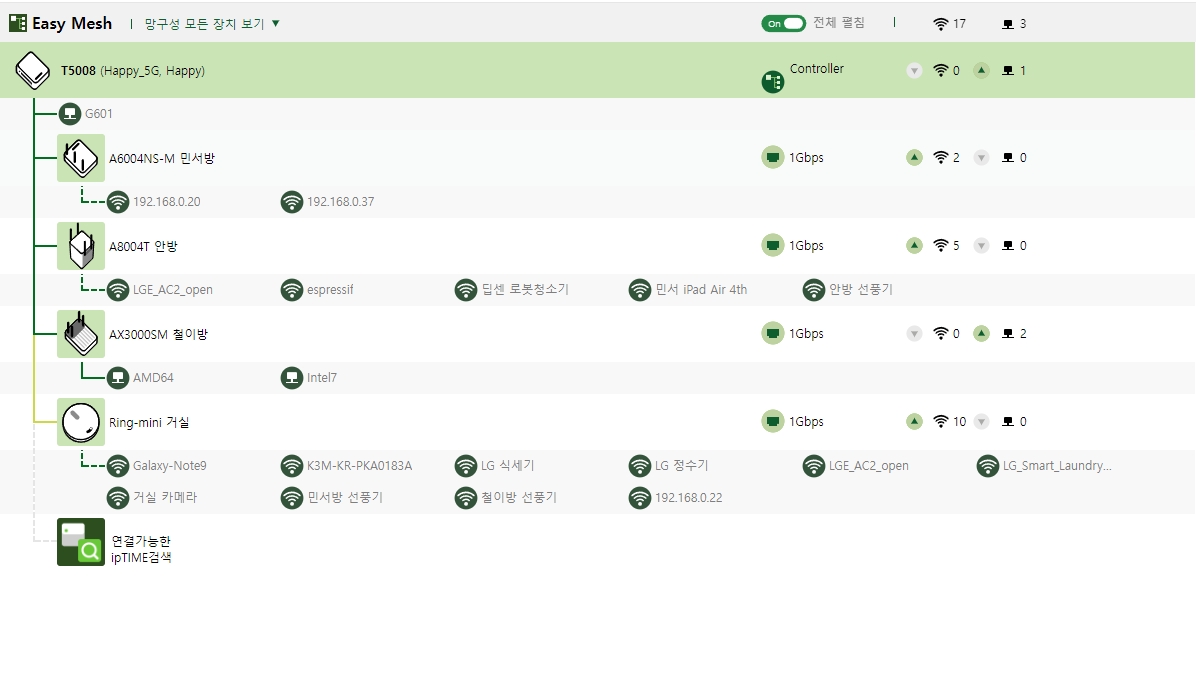The width and height of the screenshot is (1196, 690).
Task: Select the 민서방 선풍기 client label
Action: 345,497
